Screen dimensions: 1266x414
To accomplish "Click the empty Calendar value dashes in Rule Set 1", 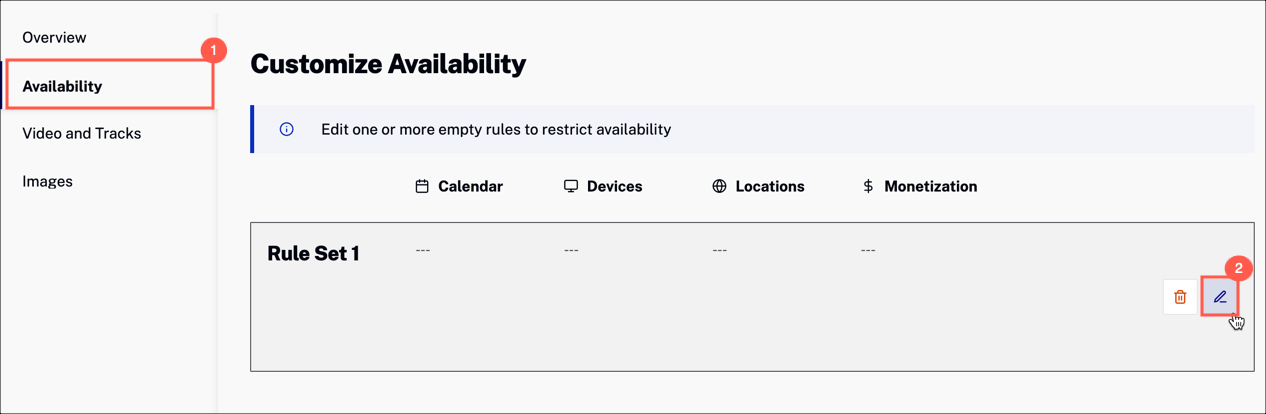I will tap(423, 250).
